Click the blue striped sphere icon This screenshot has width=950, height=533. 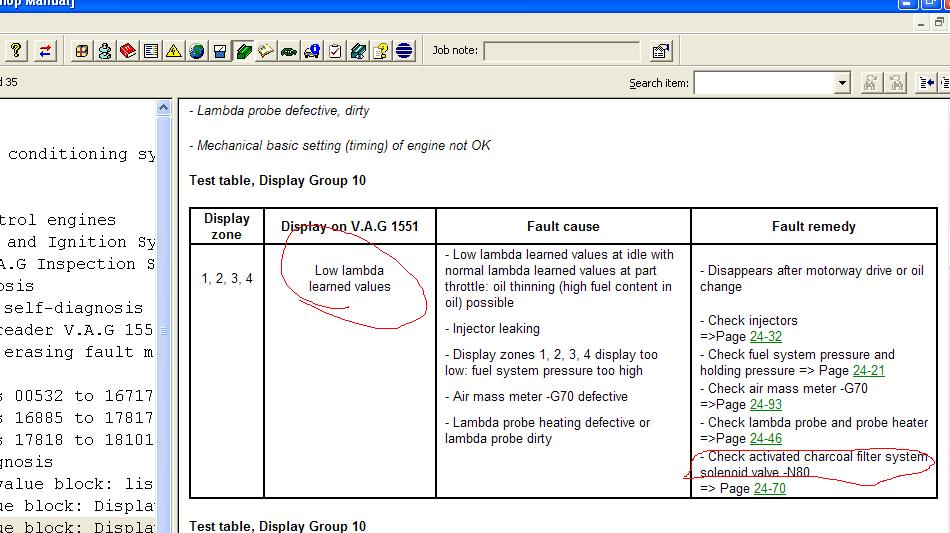coord(404,51)
